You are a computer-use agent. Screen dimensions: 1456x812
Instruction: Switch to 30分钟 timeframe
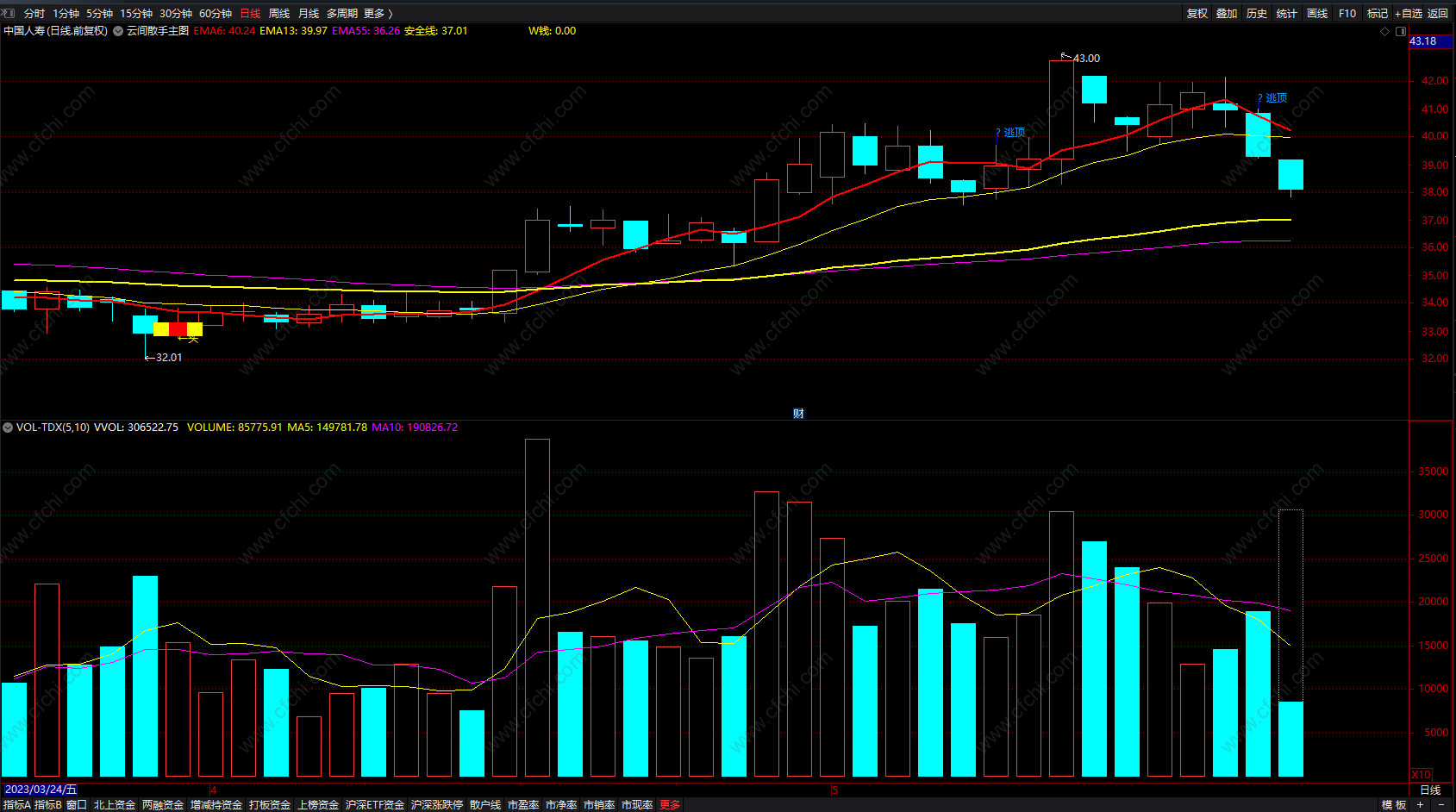[x=176, y=14]
